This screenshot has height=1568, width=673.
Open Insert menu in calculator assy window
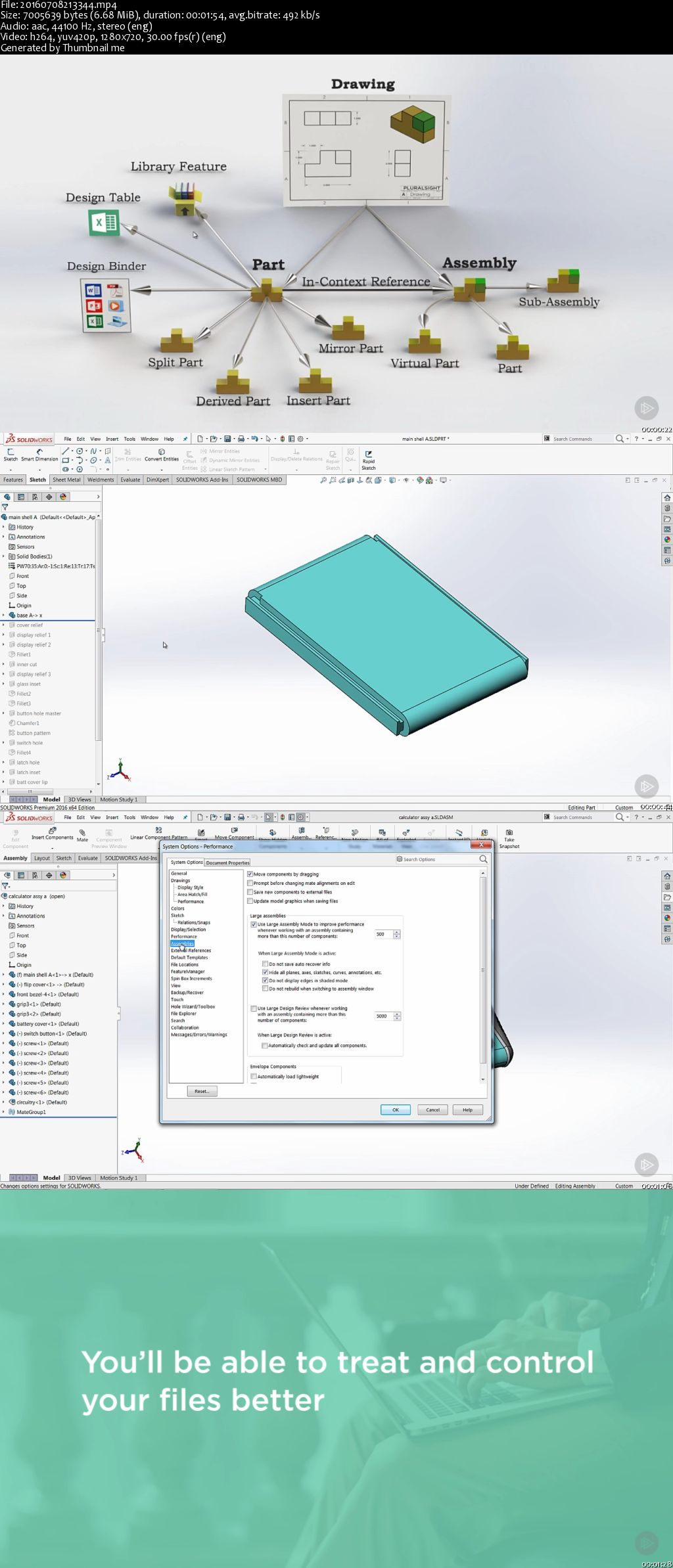tap(112, 817)
